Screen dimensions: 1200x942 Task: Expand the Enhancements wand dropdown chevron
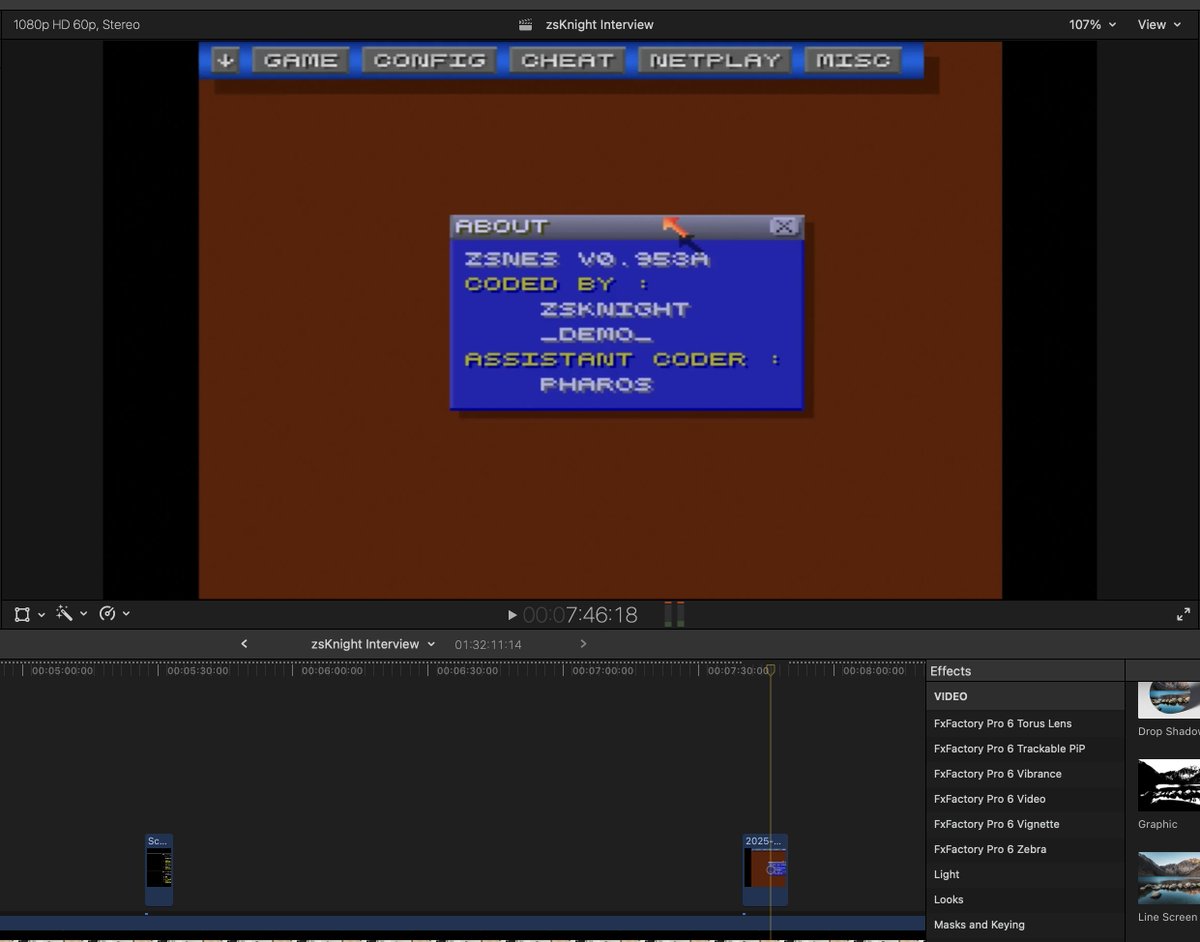point(83,614)
